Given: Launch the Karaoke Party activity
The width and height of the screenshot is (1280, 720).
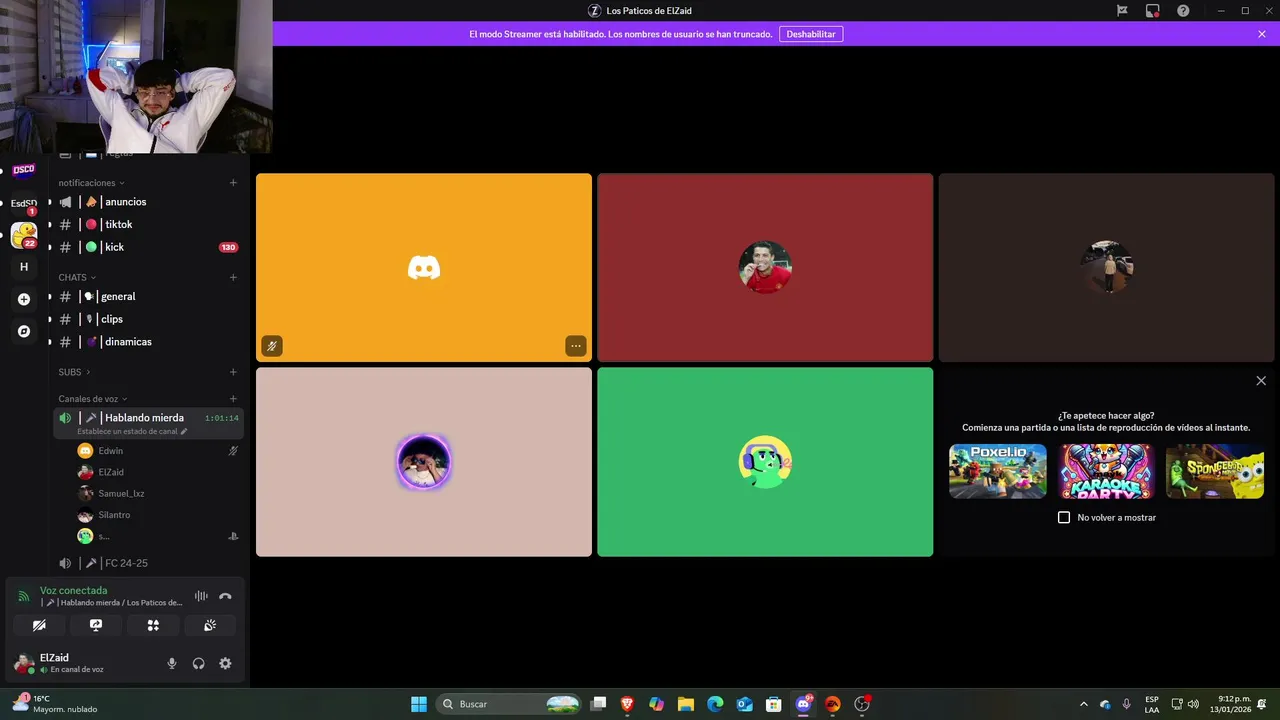Looking at the screenshot, I should [1106, 471].
